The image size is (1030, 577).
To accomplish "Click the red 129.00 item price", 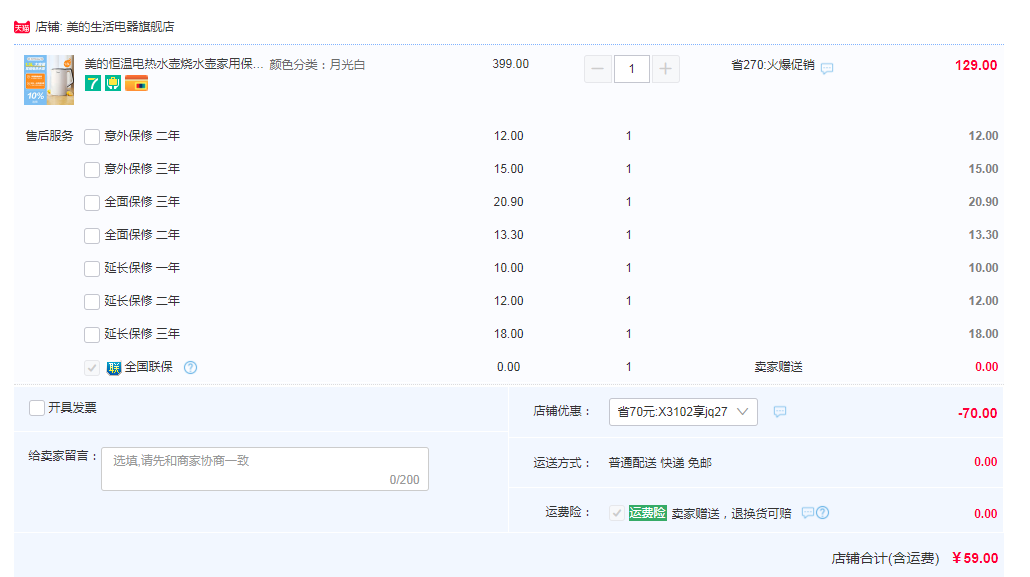I will [x=976, y=65].
